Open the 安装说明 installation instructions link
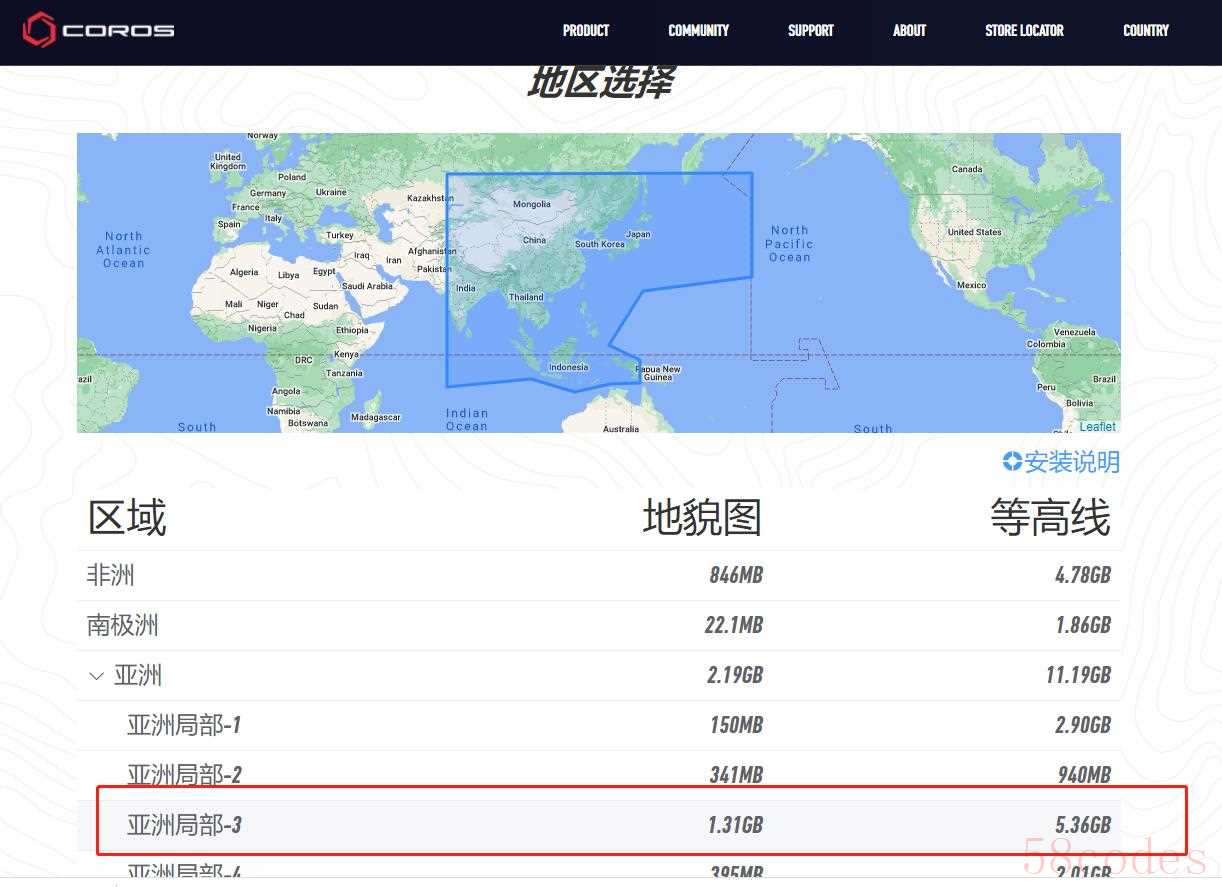 (1071, 462)
